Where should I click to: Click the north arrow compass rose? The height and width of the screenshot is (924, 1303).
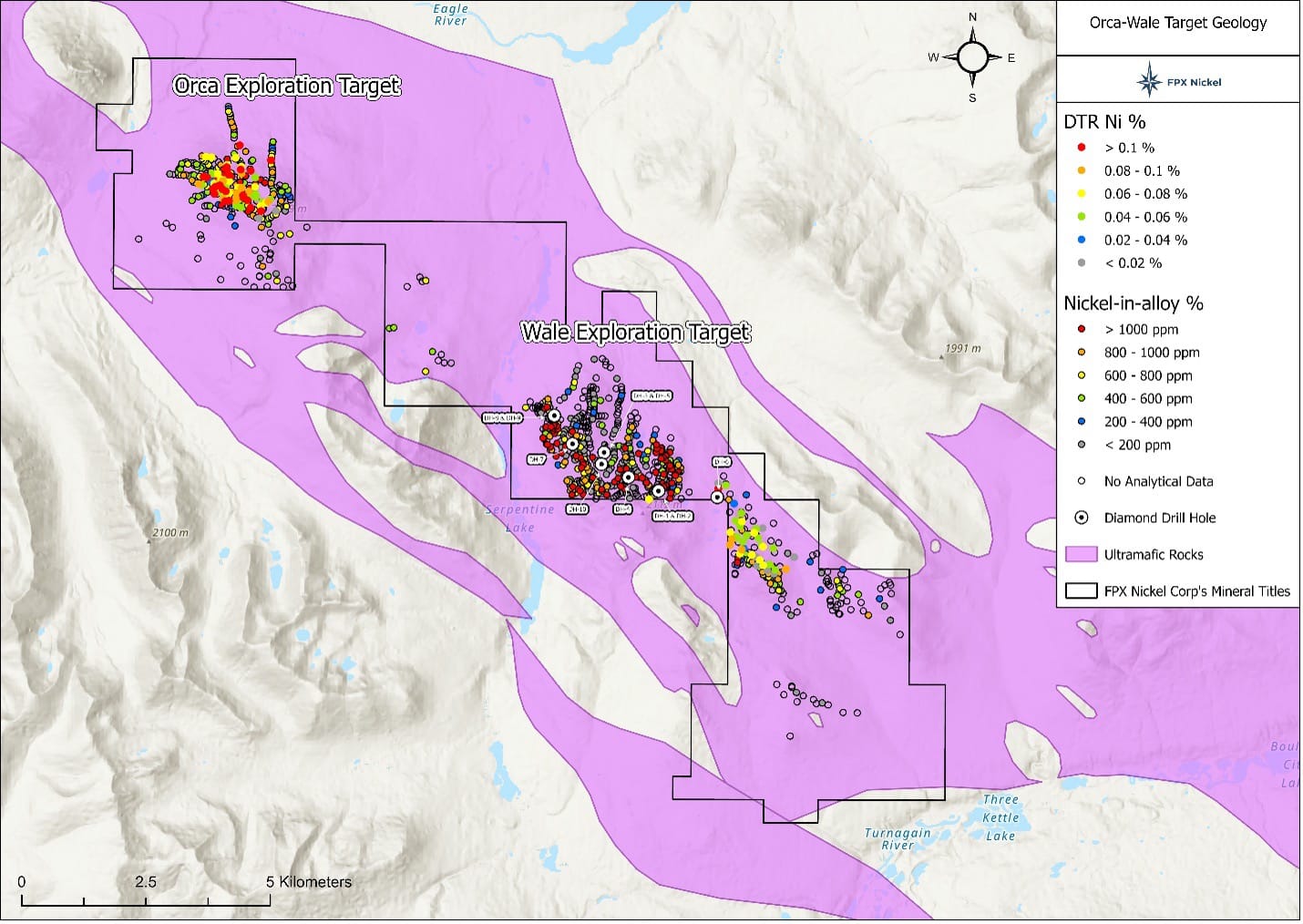pyautogui.click(x=972, y=57)
